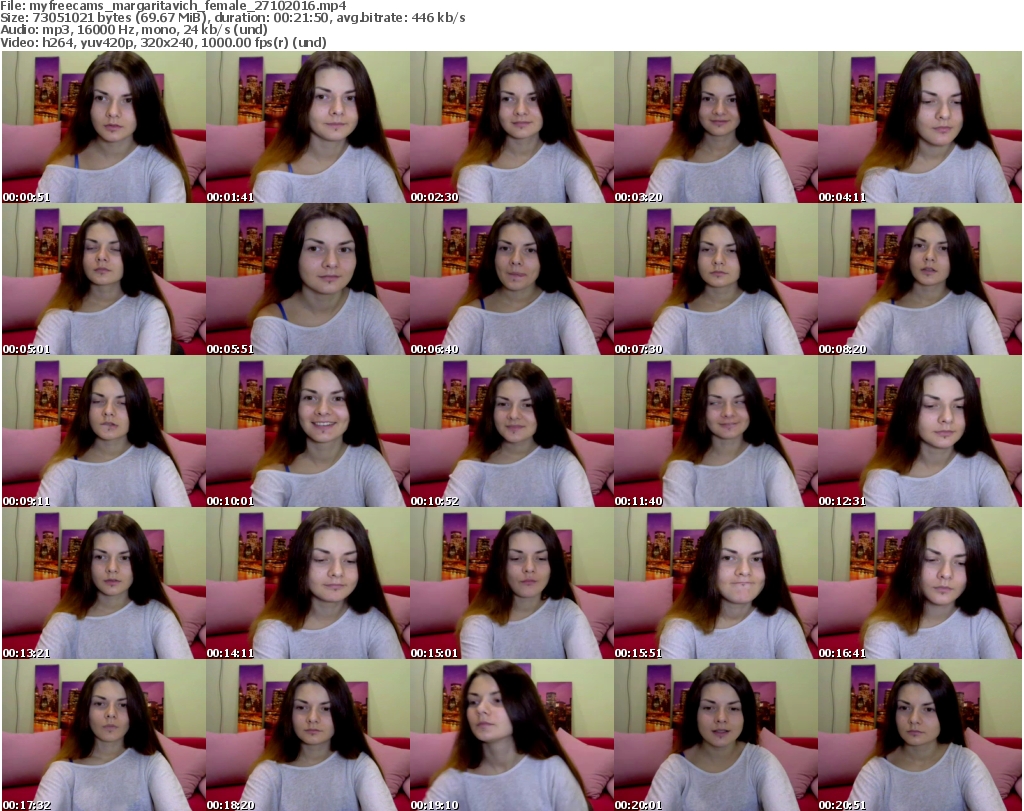Image resolution: width=1024 pixels, height=811 pixels.
Task: Click the text 'duration: 00:21:50'
Action: (x=272, y=18)
